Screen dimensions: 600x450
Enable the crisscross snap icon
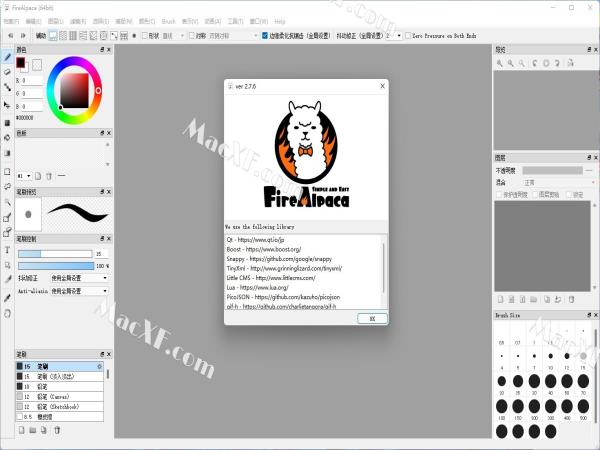[73, 36]
